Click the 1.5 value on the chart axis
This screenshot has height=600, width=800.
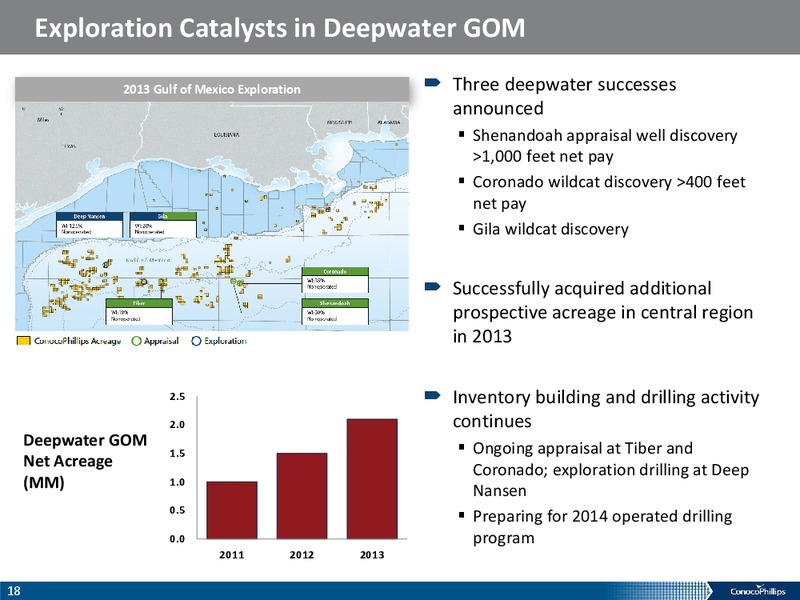point(177,454)
